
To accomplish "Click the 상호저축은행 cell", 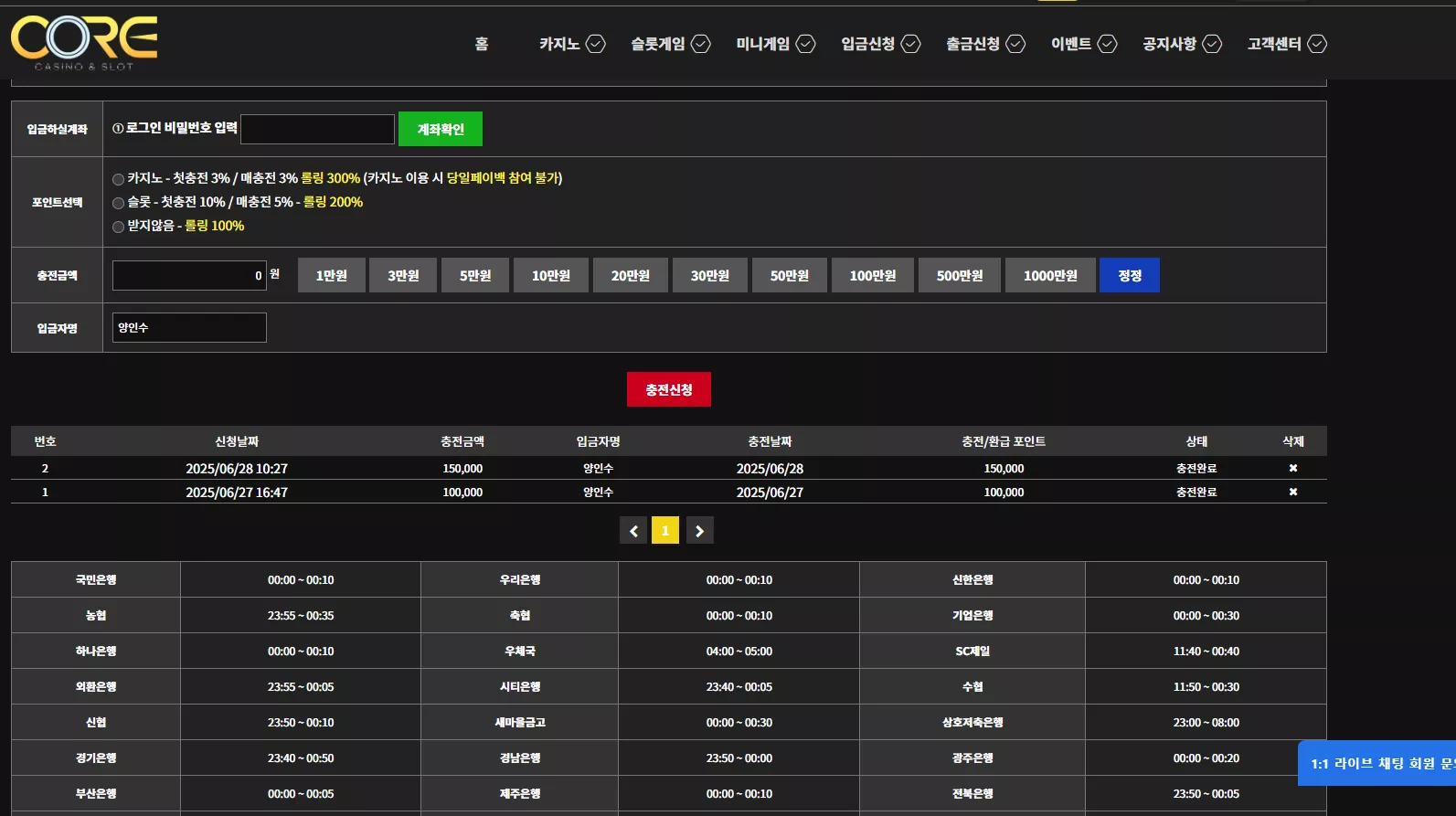I will click(972, 722).
